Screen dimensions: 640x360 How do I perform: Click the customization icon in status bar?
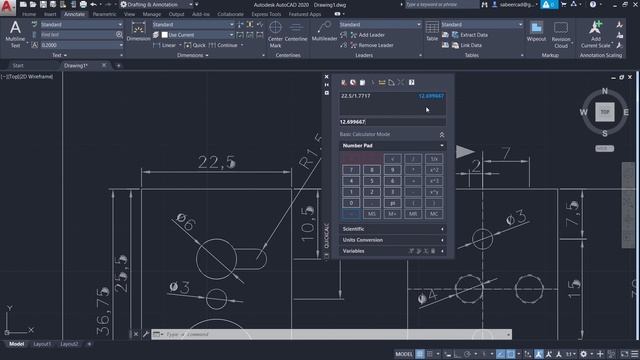click(x=635, y=354)
